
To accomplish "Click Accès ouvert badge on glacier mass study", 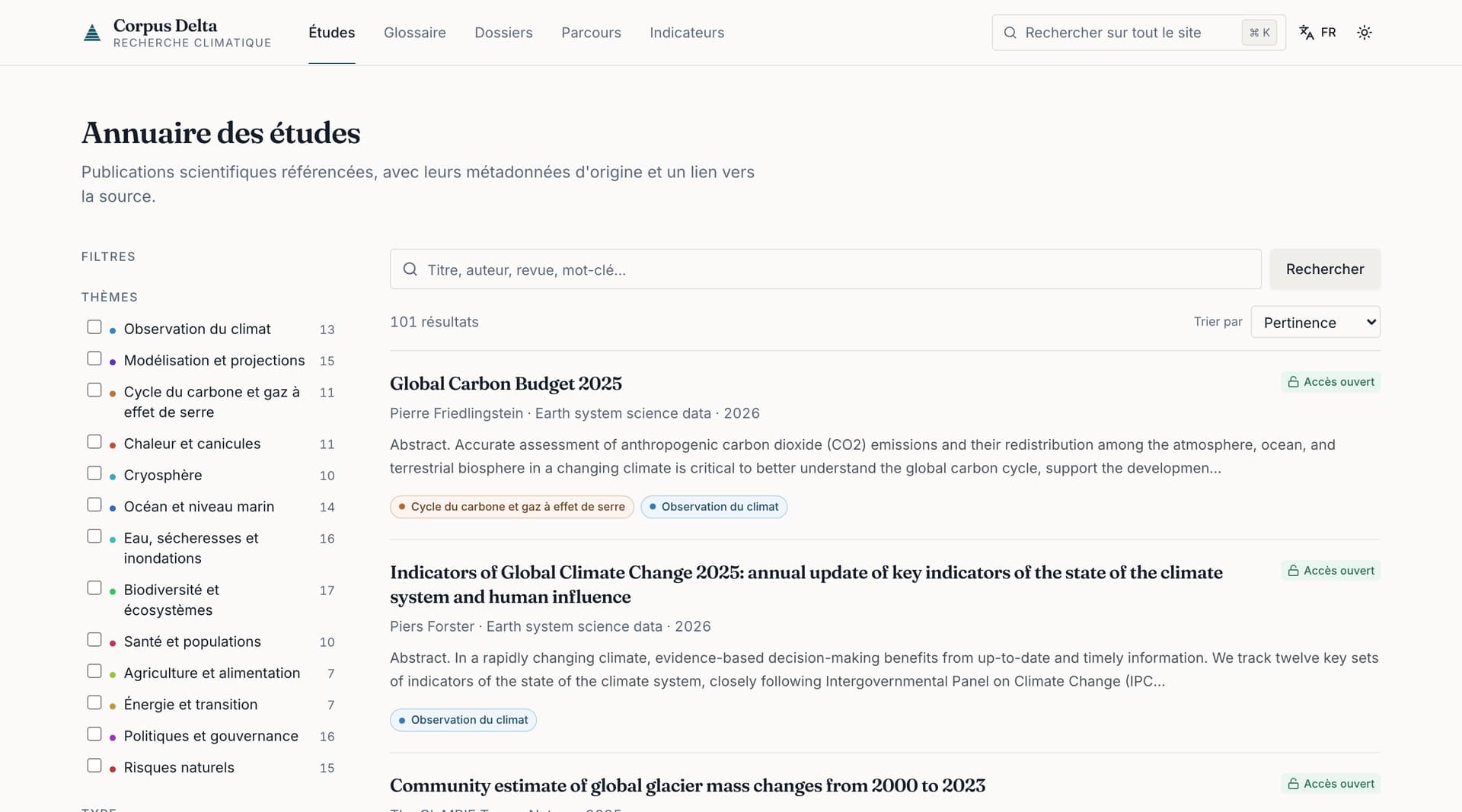I will (x=1330, y=784).
